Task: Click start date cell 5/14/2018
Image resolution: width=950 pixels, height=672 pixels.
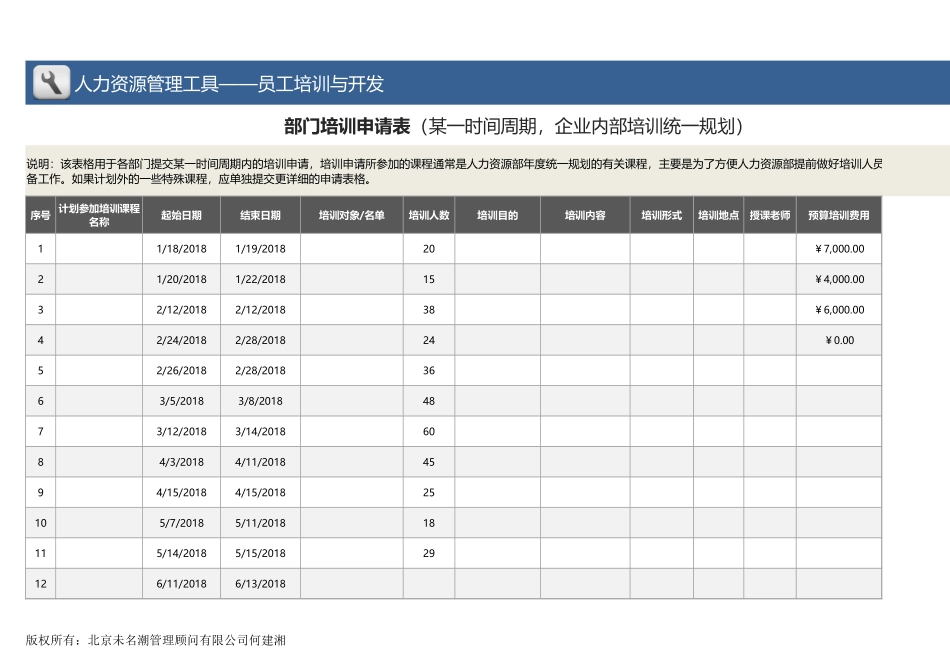Action: [181, 553]
